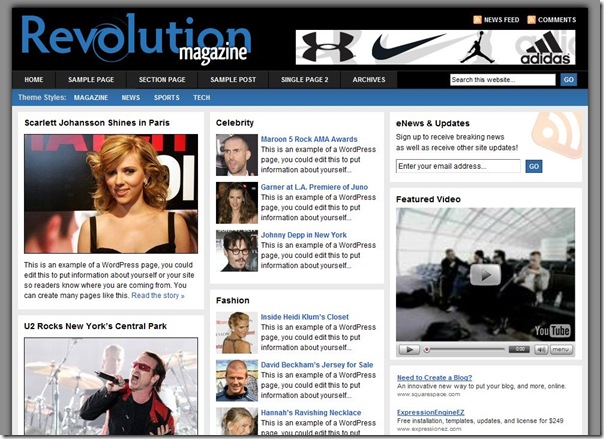Open the SAMPLE POST menu item

click(233, 80)
